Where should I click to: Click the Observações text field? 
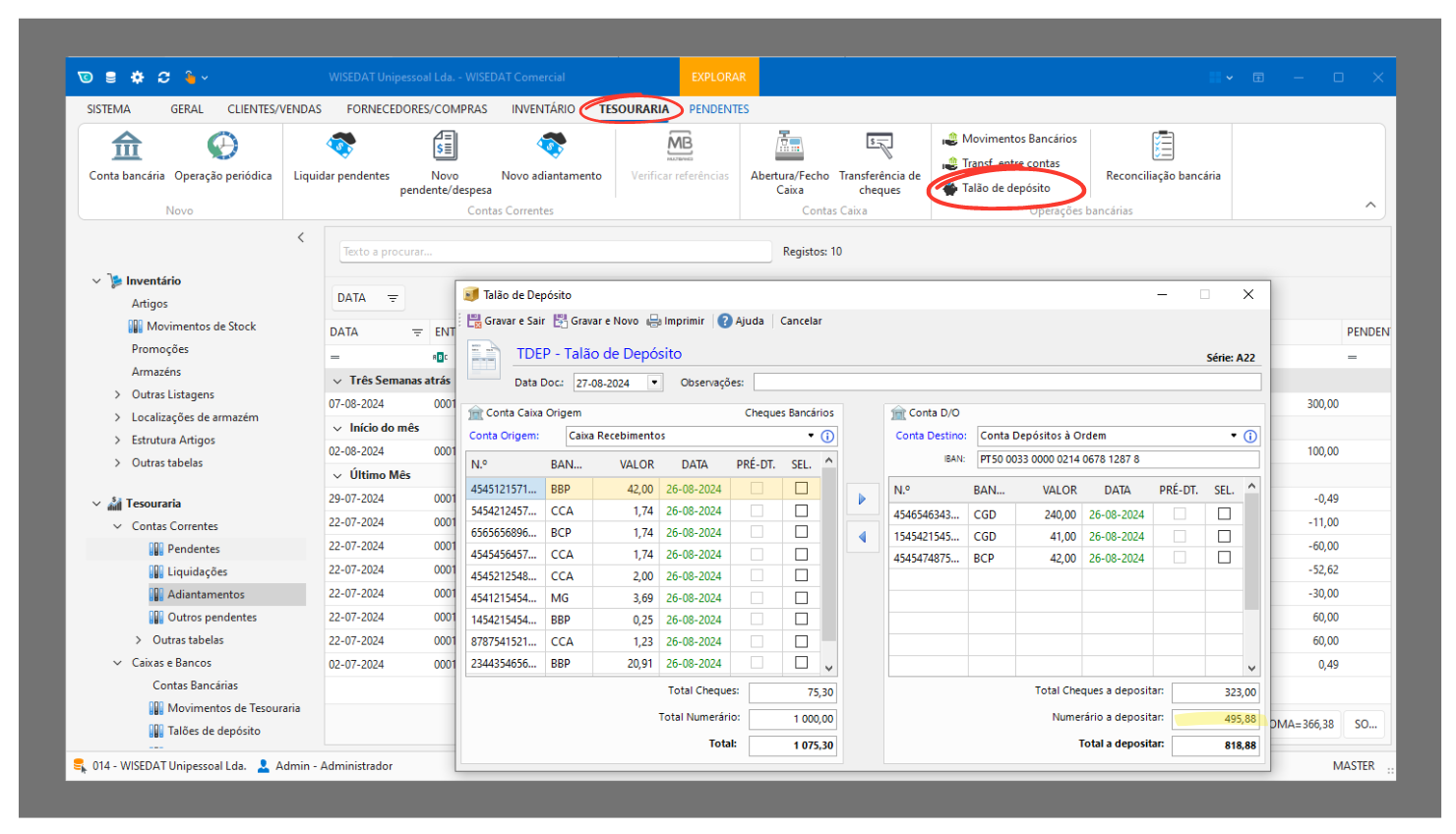(x=1006, y=383)
